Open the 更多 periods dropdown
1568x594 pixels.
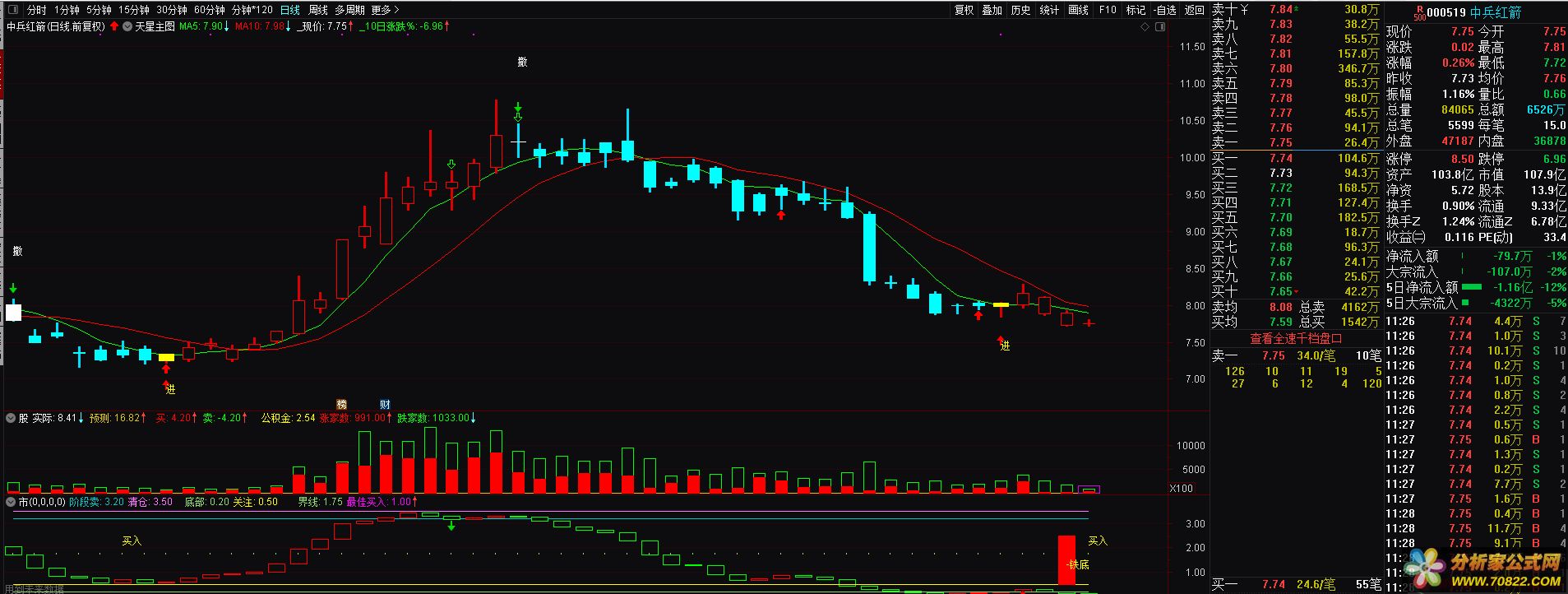(x=385, y=10)
